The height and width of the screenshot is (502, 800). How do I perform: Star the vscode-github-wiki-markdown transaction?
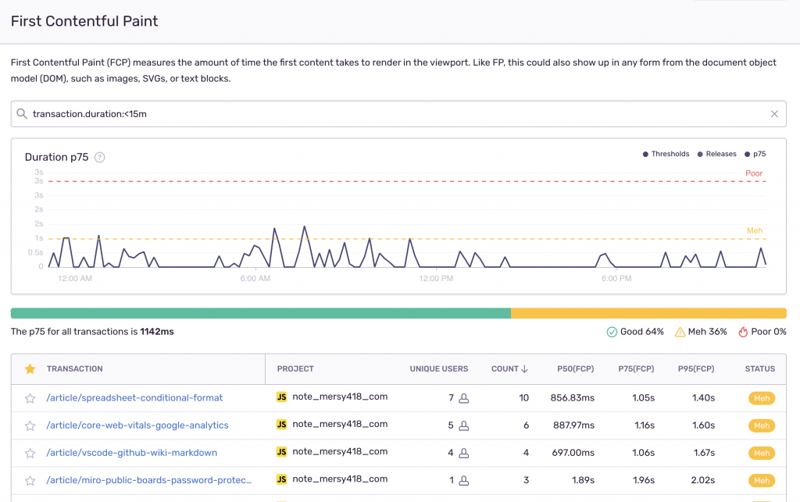(x=30, y=453)
